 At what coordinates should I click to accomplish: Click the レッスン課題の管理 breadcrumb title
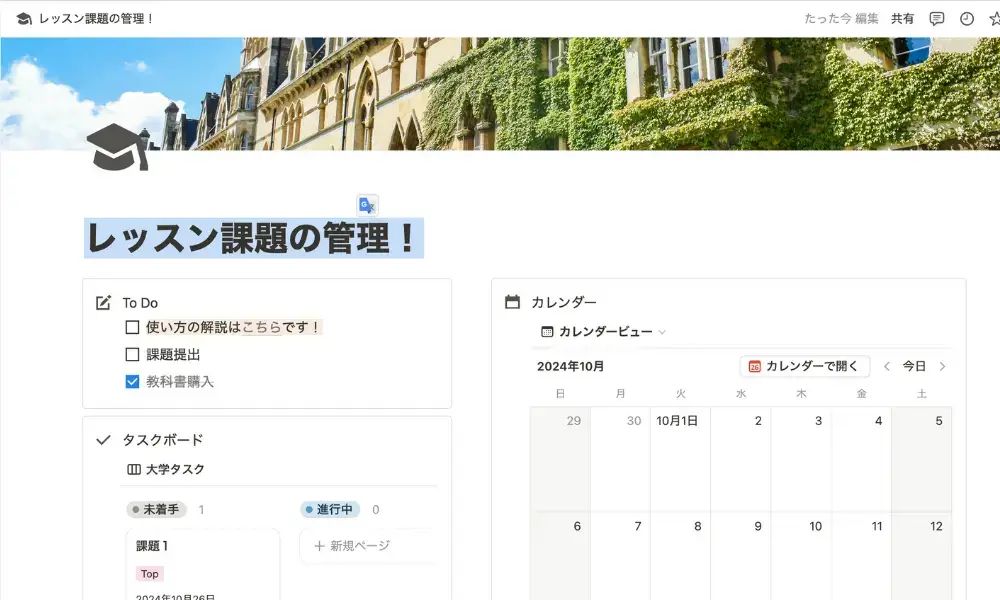pos(96,18)
